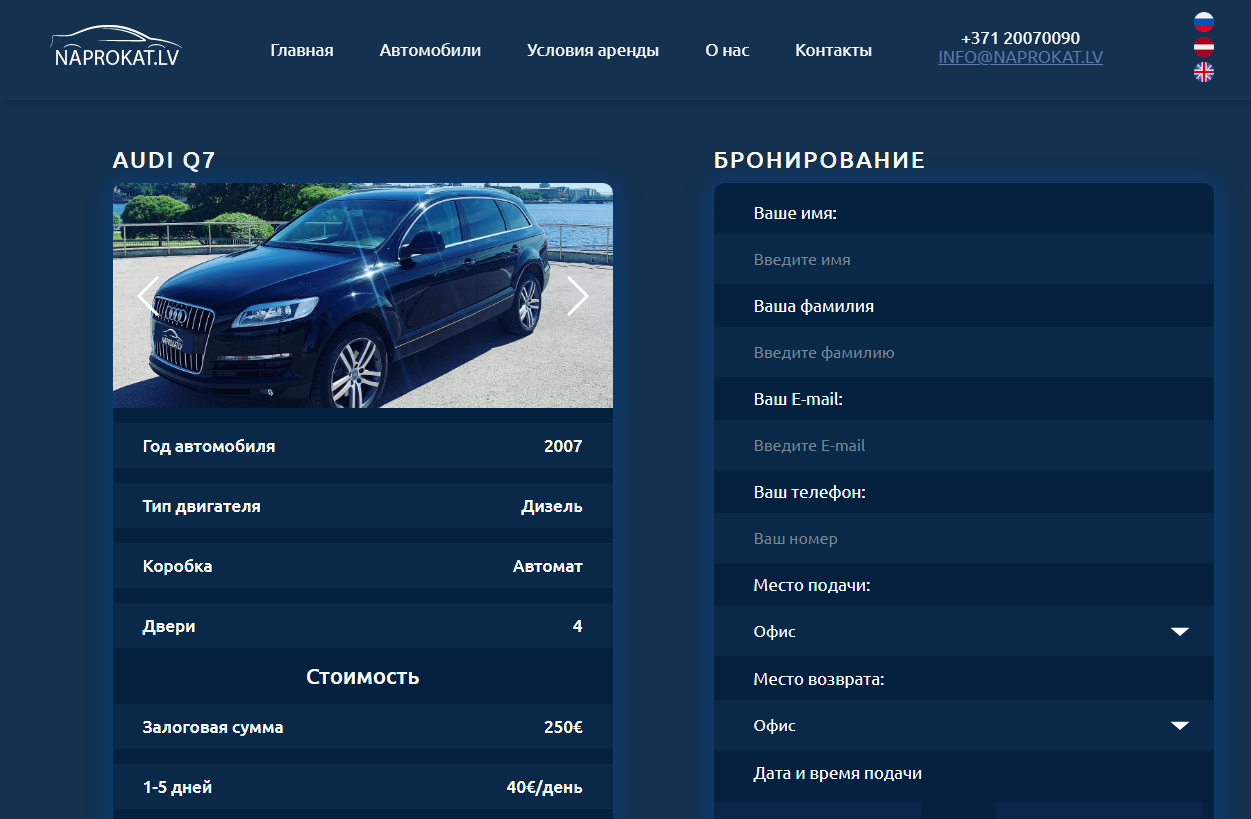Screen dimensions: 1251x819
Task: Expand the Место возврата dropdown
Action: point(964,725)
